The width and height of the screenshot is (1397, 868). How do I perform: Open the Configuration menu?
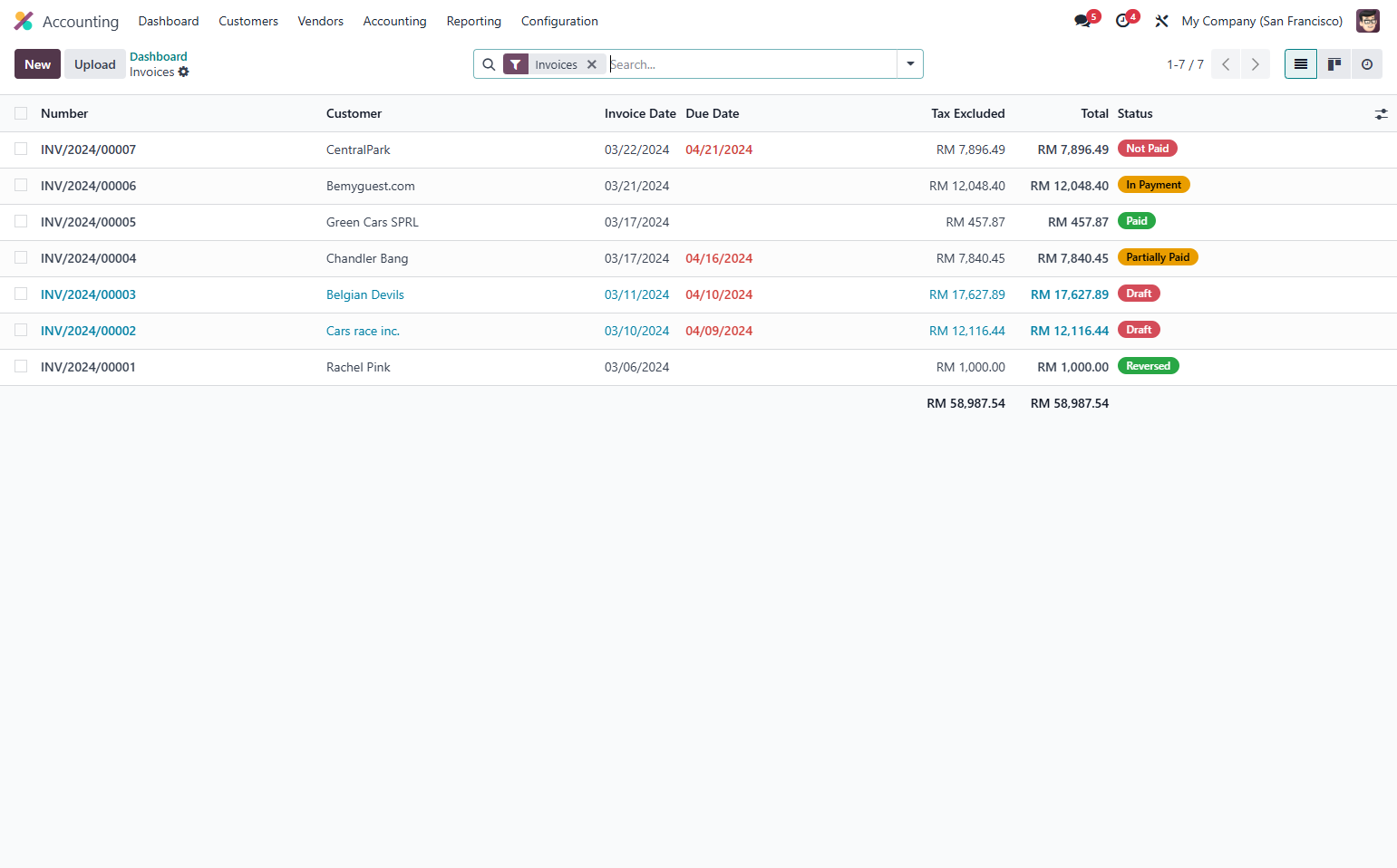559,21
